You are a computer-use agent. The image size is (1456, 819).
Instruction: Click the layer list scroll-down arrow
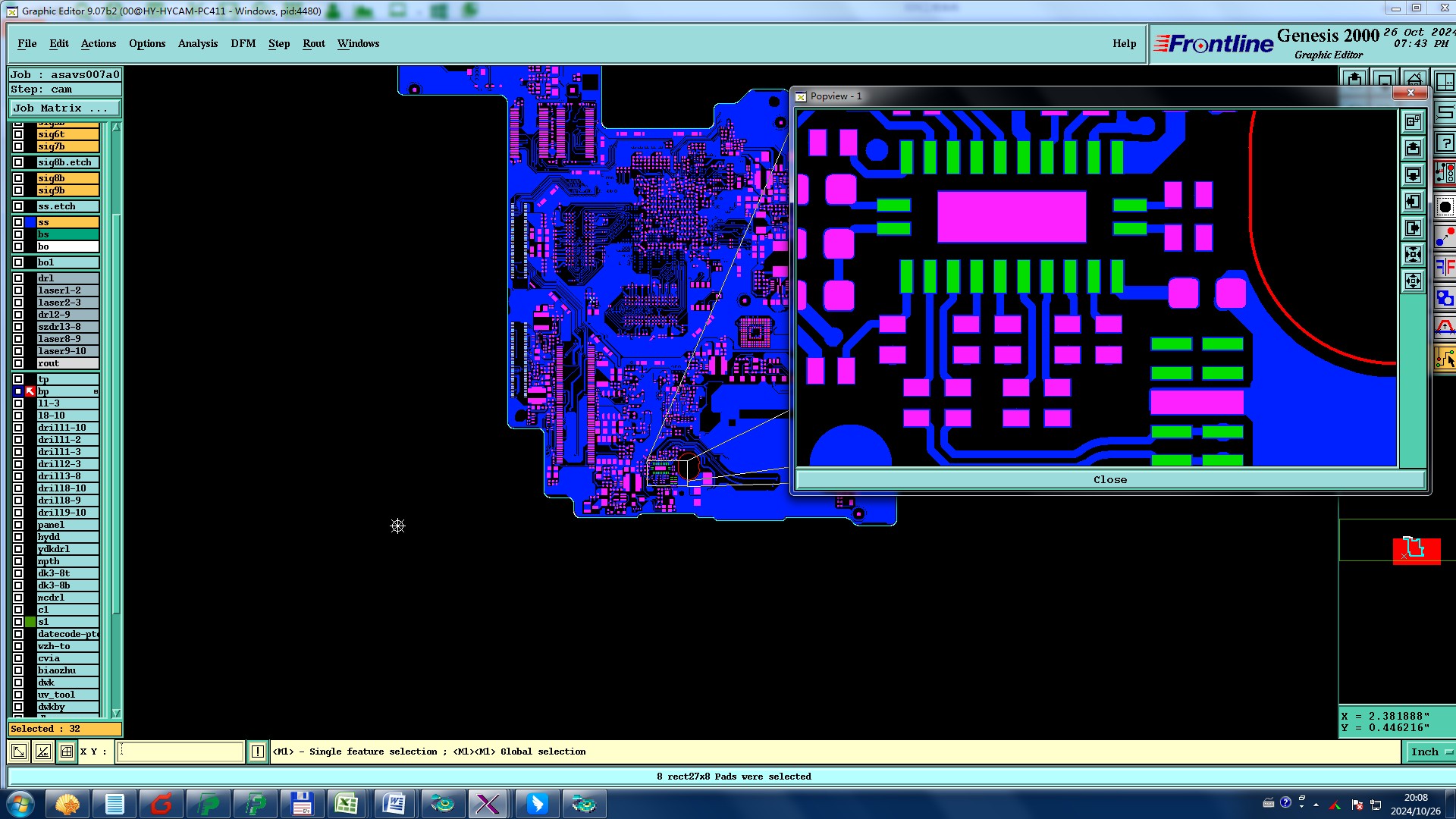[116, 713]
